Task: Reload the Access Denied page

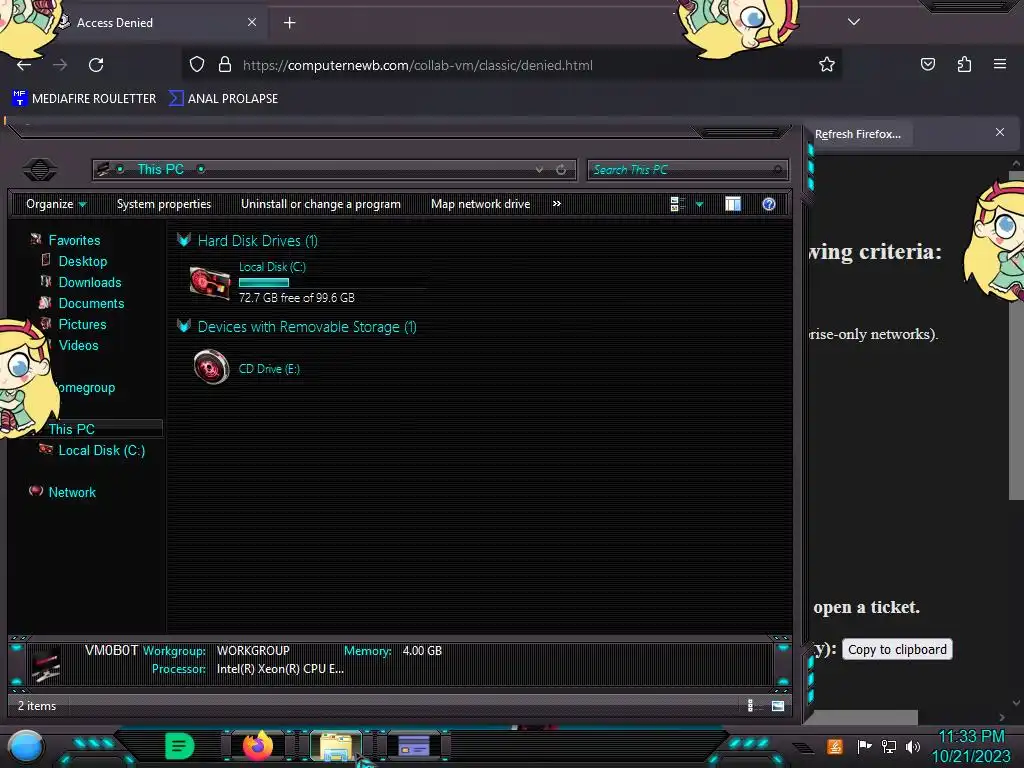Action: click(96, 65)
